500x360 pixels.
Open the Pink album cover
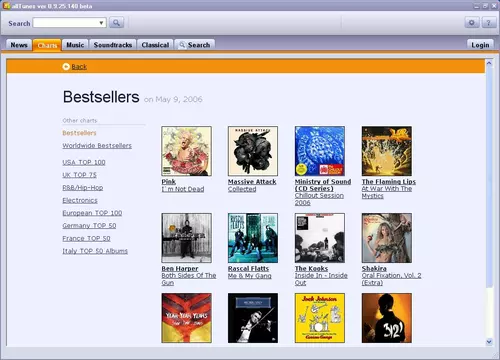[186, 151]
